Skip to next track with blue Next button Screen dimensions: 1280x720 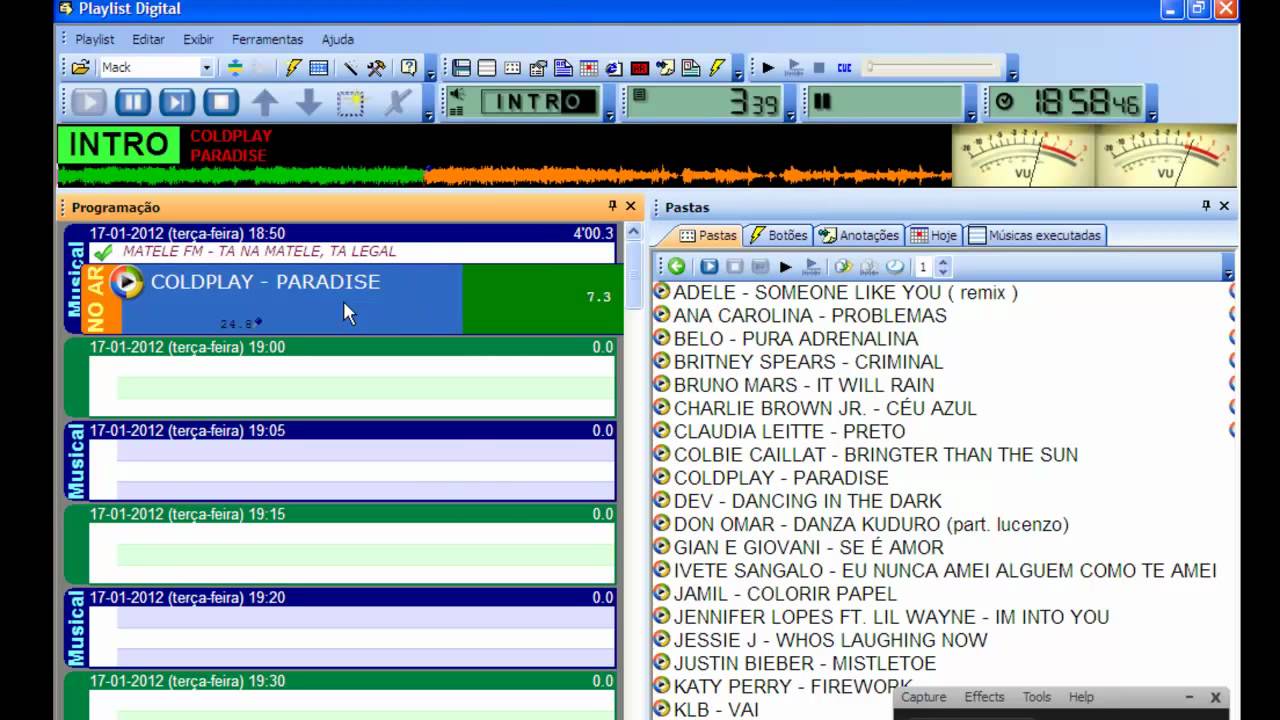[x=176, y=102]
